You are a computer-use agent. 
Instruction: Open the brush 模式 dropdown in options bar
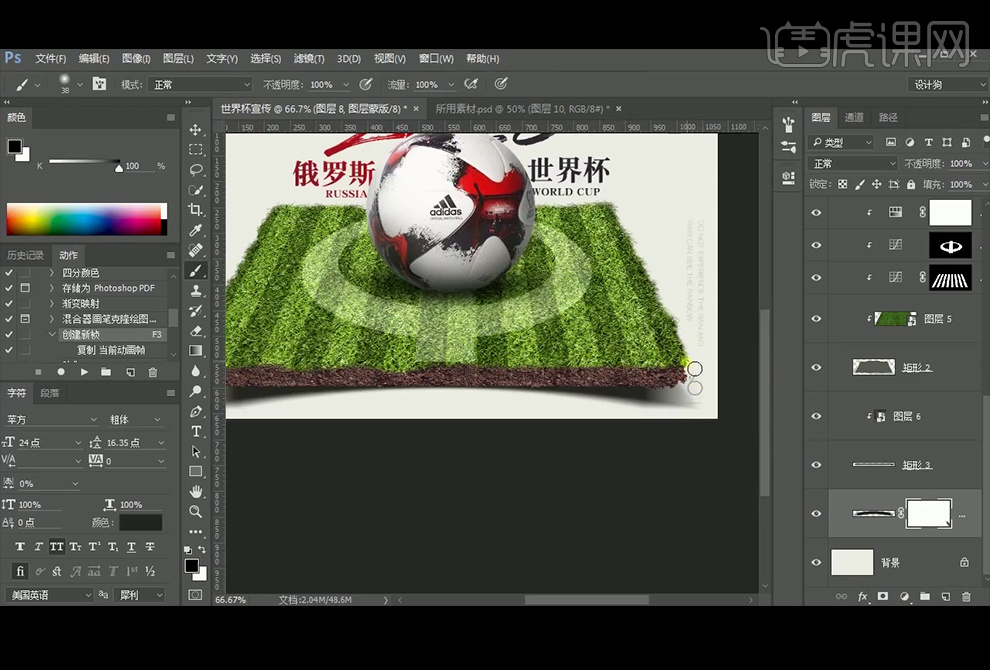[200, 85]
